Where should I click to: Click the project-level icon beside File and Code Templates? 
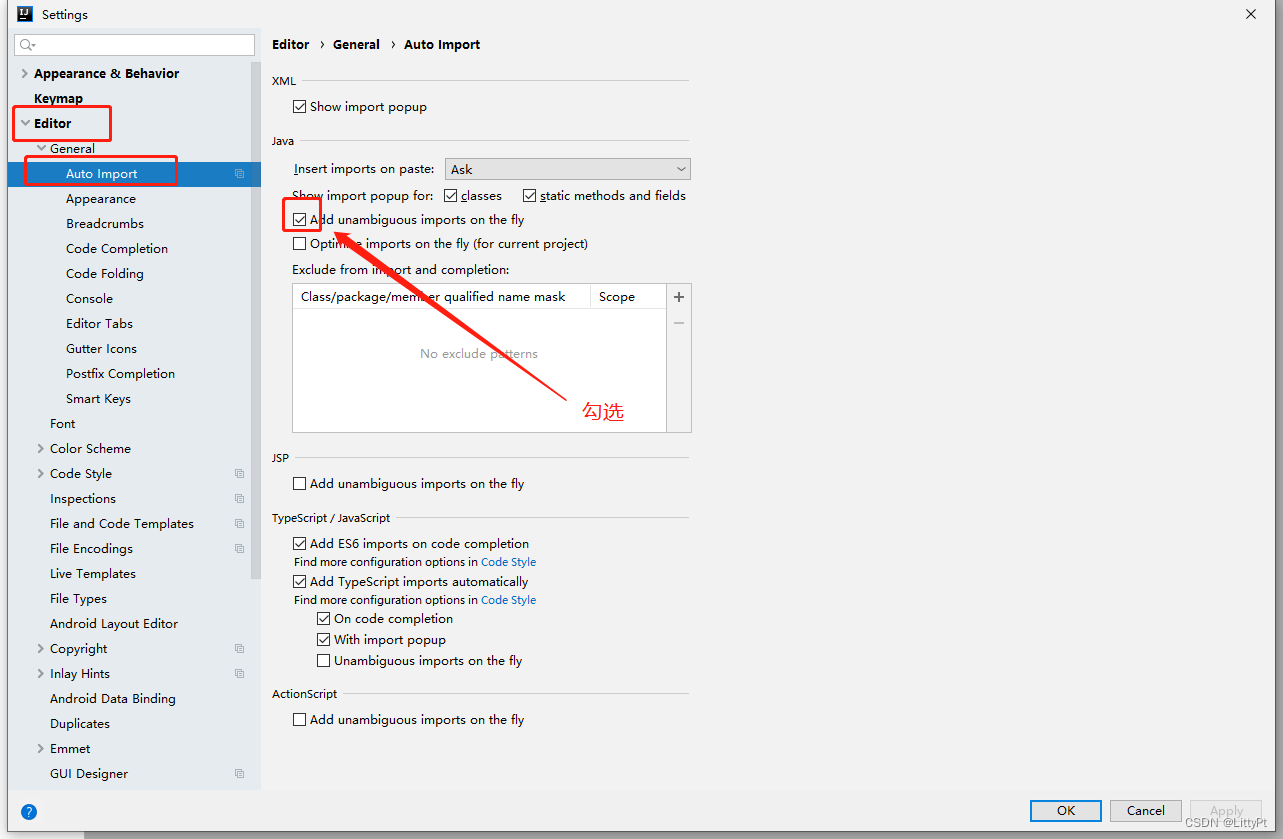(x=240, y=524)
